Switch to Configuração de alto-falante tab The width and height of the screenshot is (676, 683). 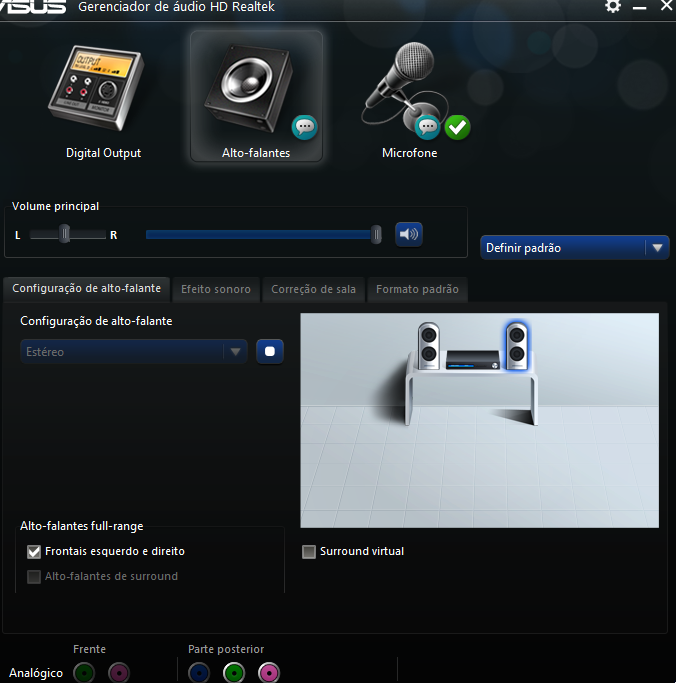pyautogui.click(x=87, y=289)
